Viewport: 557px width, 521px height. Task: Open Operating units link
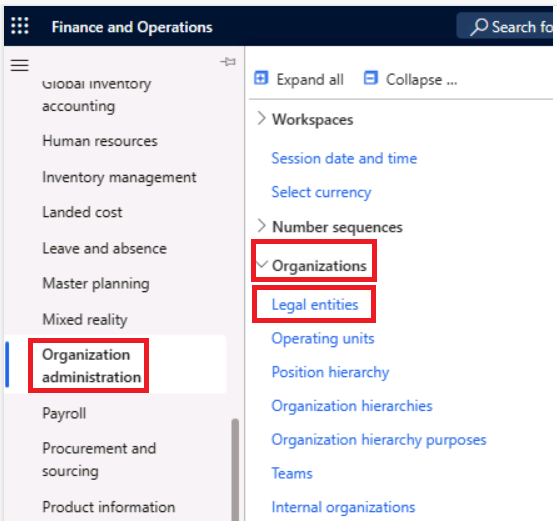[323, 339]
